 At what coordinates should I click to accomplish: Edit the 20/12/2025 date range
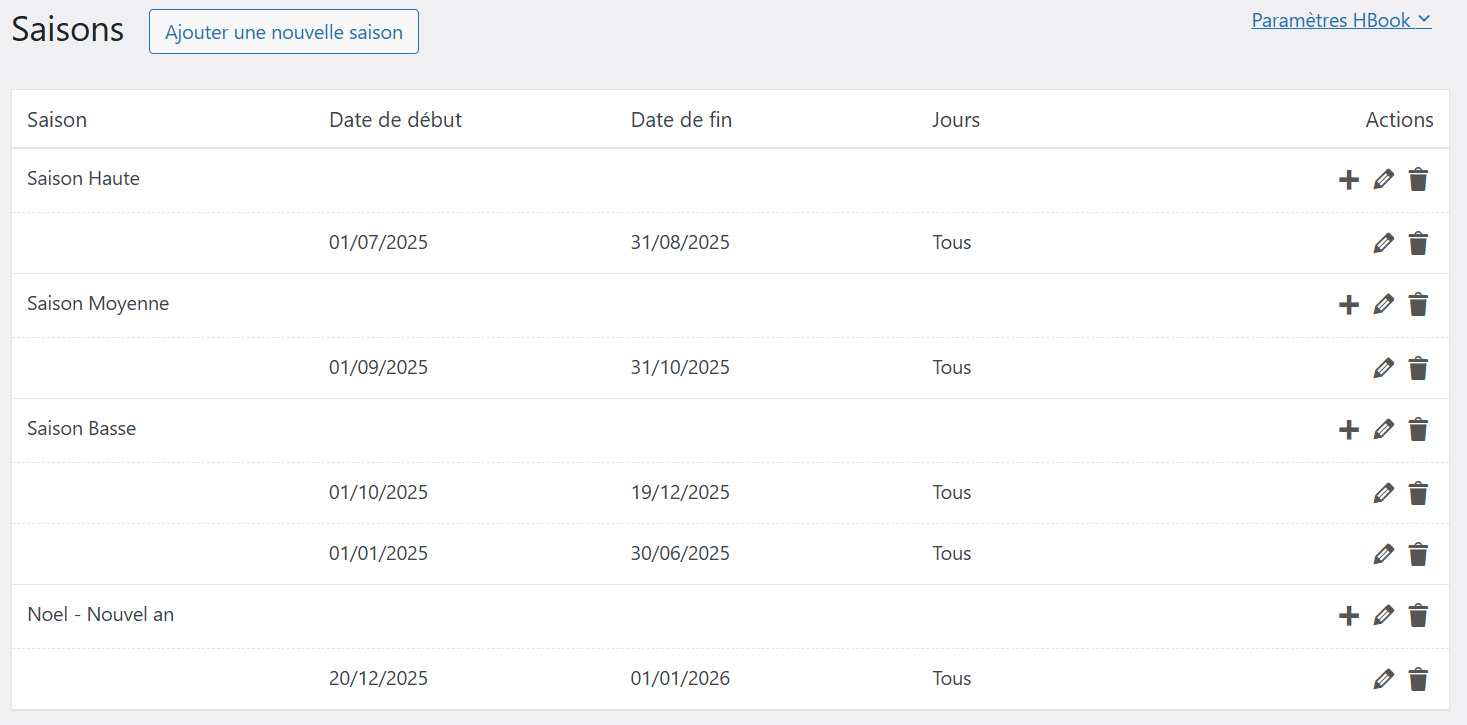pyautogui.click(x=1383, y=680)
